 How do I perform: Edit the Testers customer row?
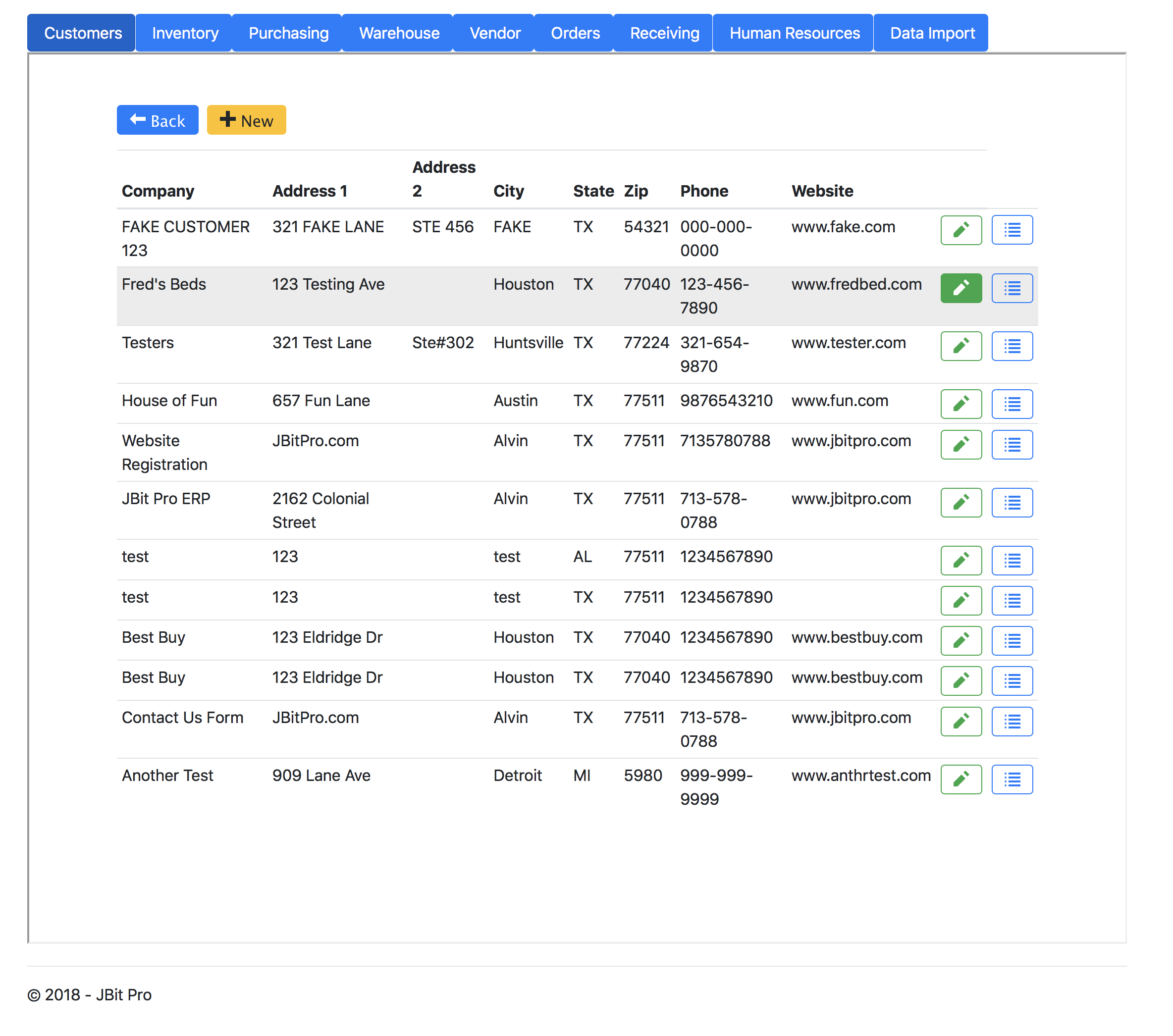(x=961, y=346)
